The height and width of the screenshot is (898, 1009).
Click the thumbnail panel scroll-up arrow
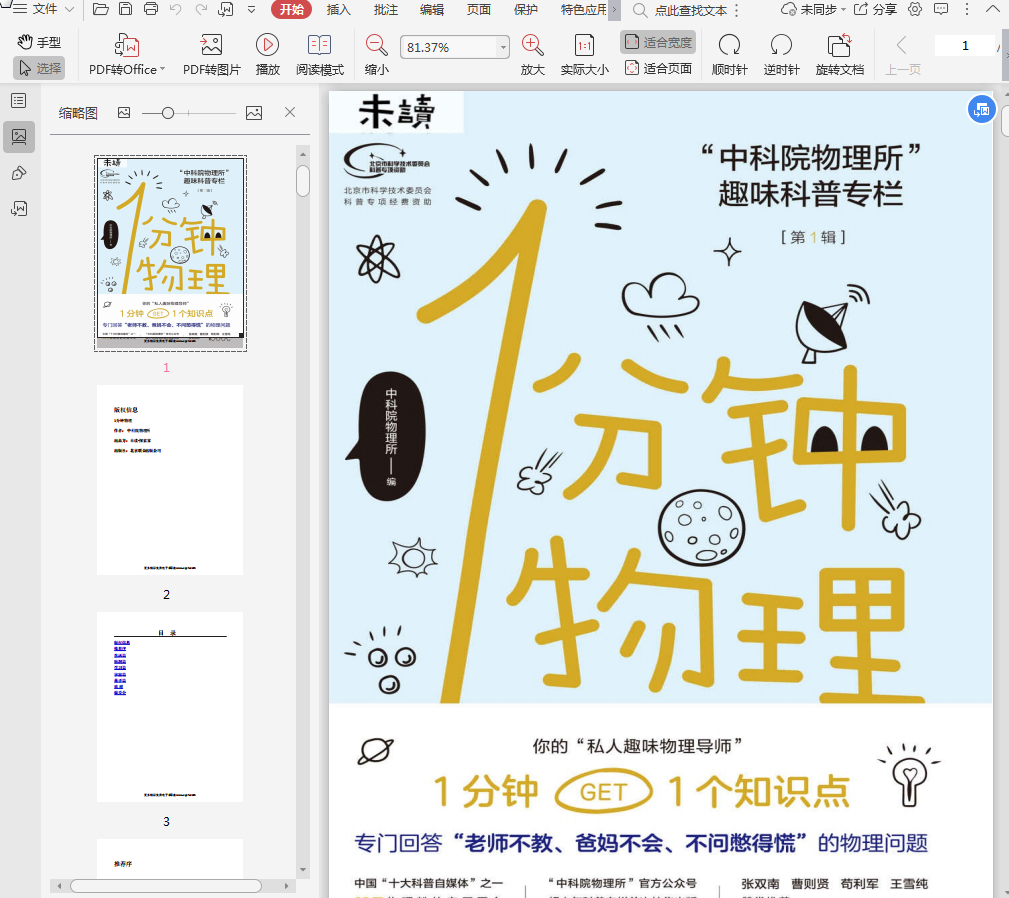pos(303,154)
